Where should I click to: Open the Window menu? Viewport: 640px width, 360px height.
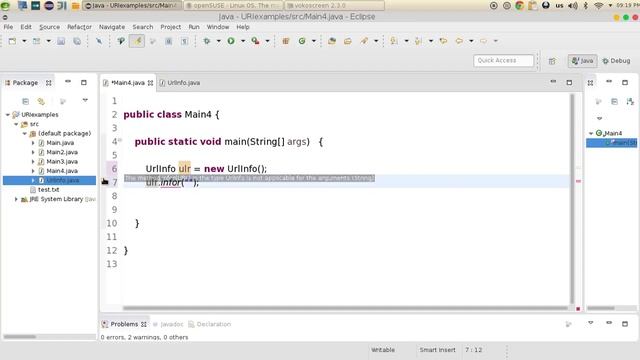(218, 27)
